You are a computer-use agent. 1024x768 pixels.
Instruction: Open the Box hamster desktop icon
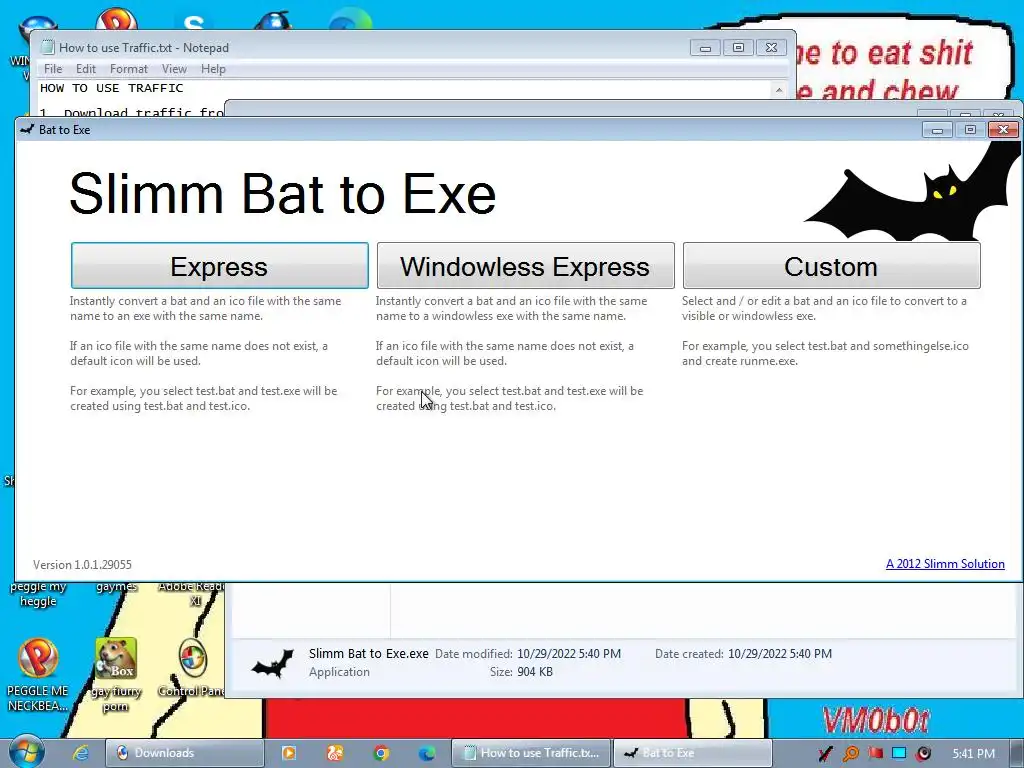tap(116, 675)
